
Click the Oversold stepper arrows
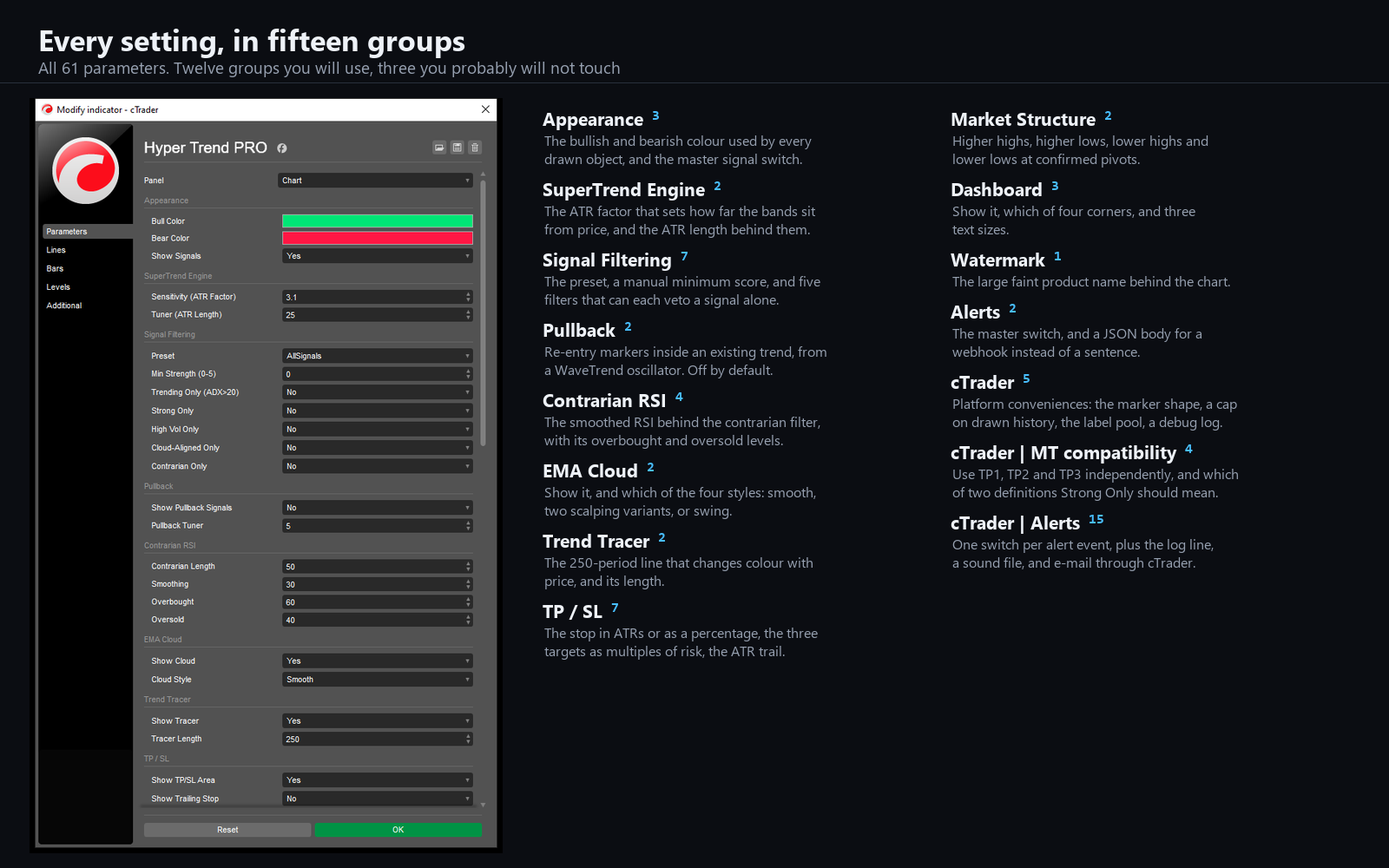click(x=468, y=620)
